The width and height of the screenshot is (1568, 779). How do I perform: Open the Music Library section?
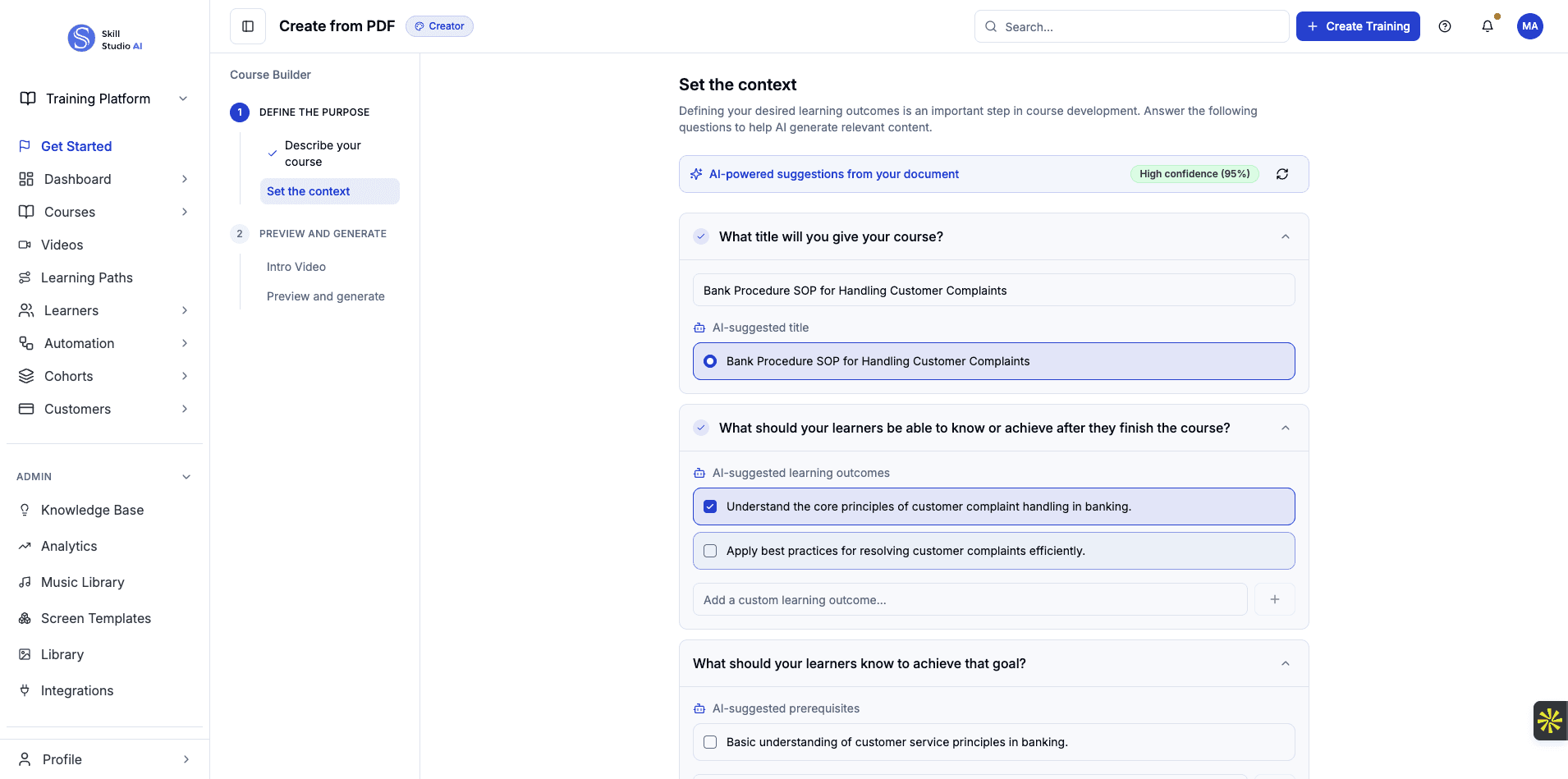(82, 582)
